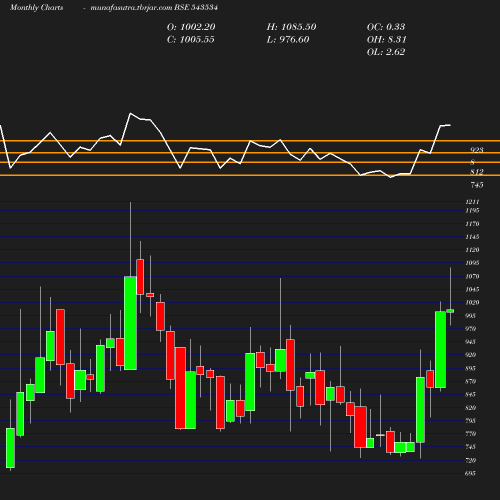
Task: Click the 970 price axis label
Action: pos(470,329)
